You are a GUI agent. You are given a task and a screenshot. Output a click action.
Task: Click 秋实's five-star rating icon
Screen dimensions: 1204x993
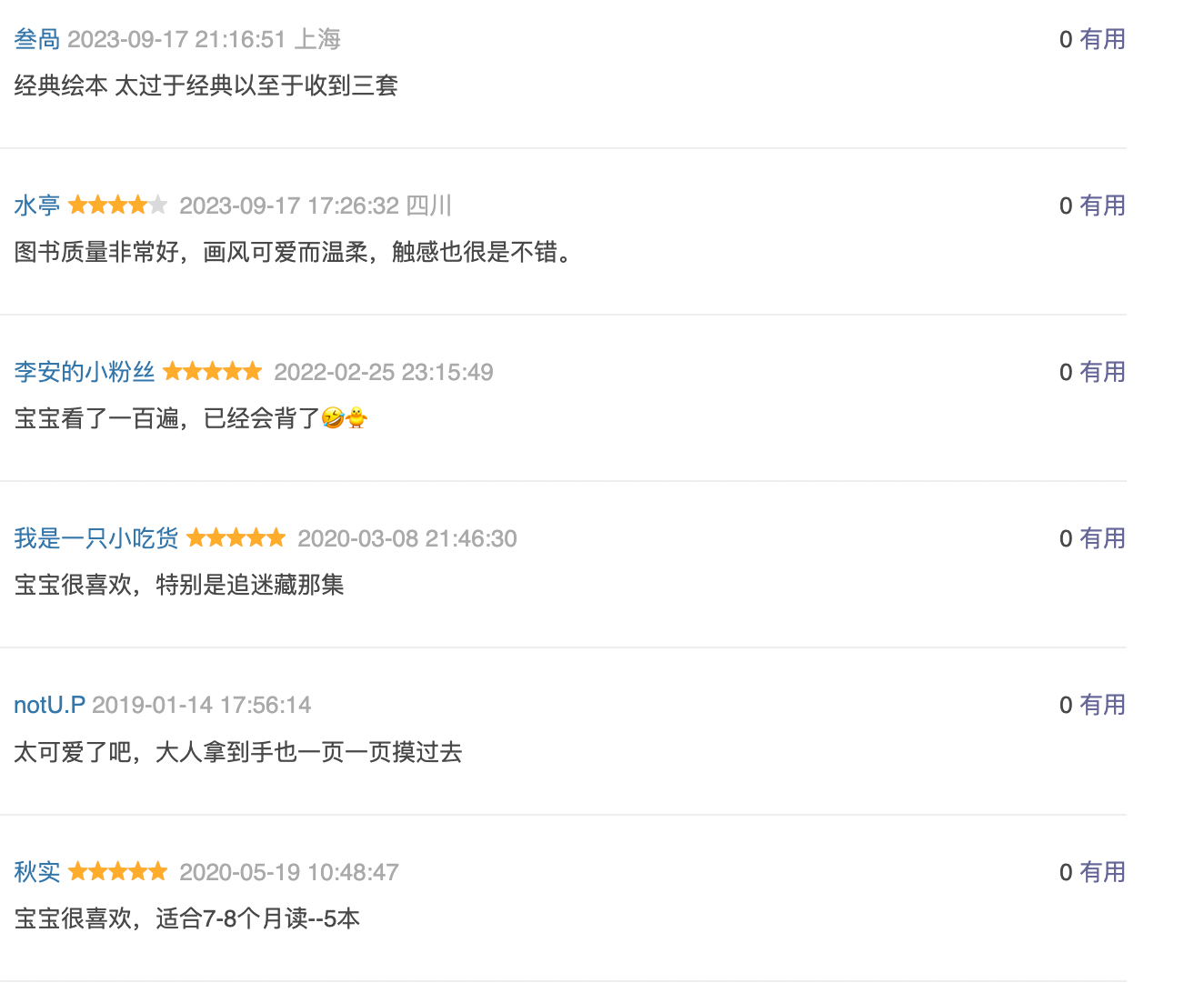pos(118,871)
